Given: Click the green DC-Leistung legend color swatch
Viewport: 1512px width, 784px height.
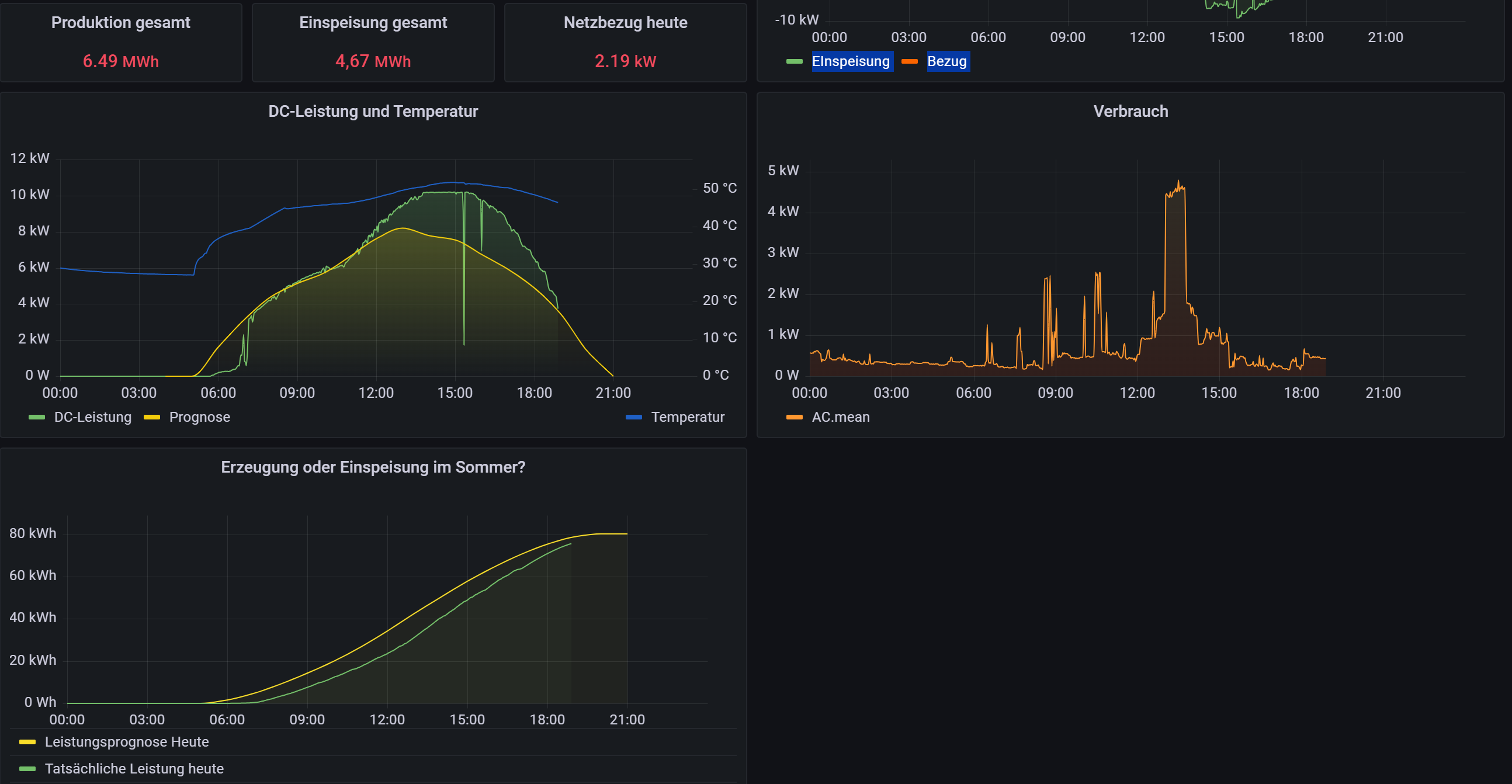Looking at the screenshot, I should click(36, 417).
